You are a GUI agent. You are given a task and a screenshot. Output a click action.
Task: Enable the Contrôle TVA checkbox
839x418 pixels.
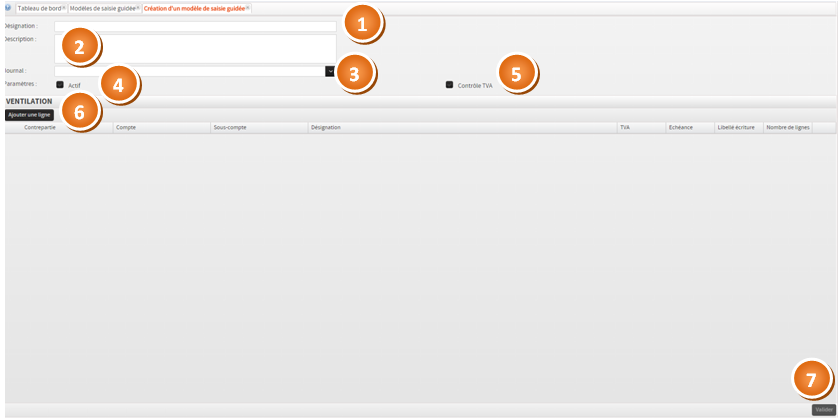(449, 85)
